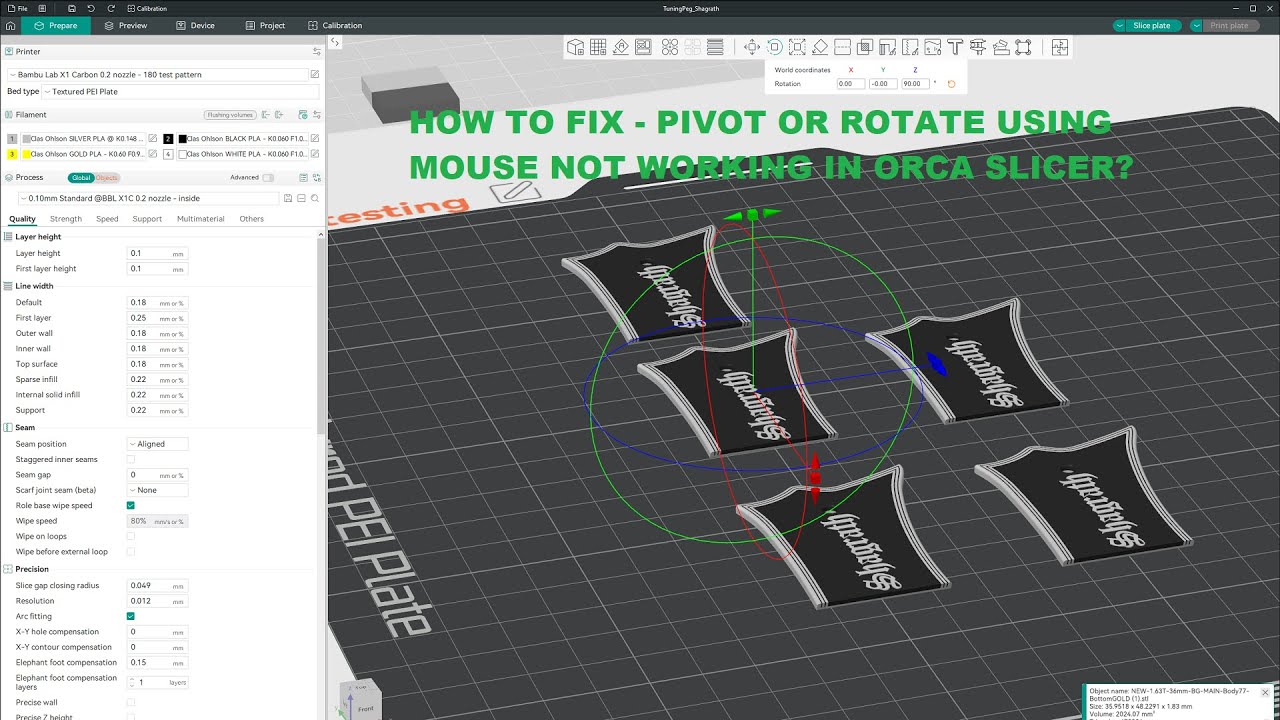Click the Arrange all objects icon

643,47
